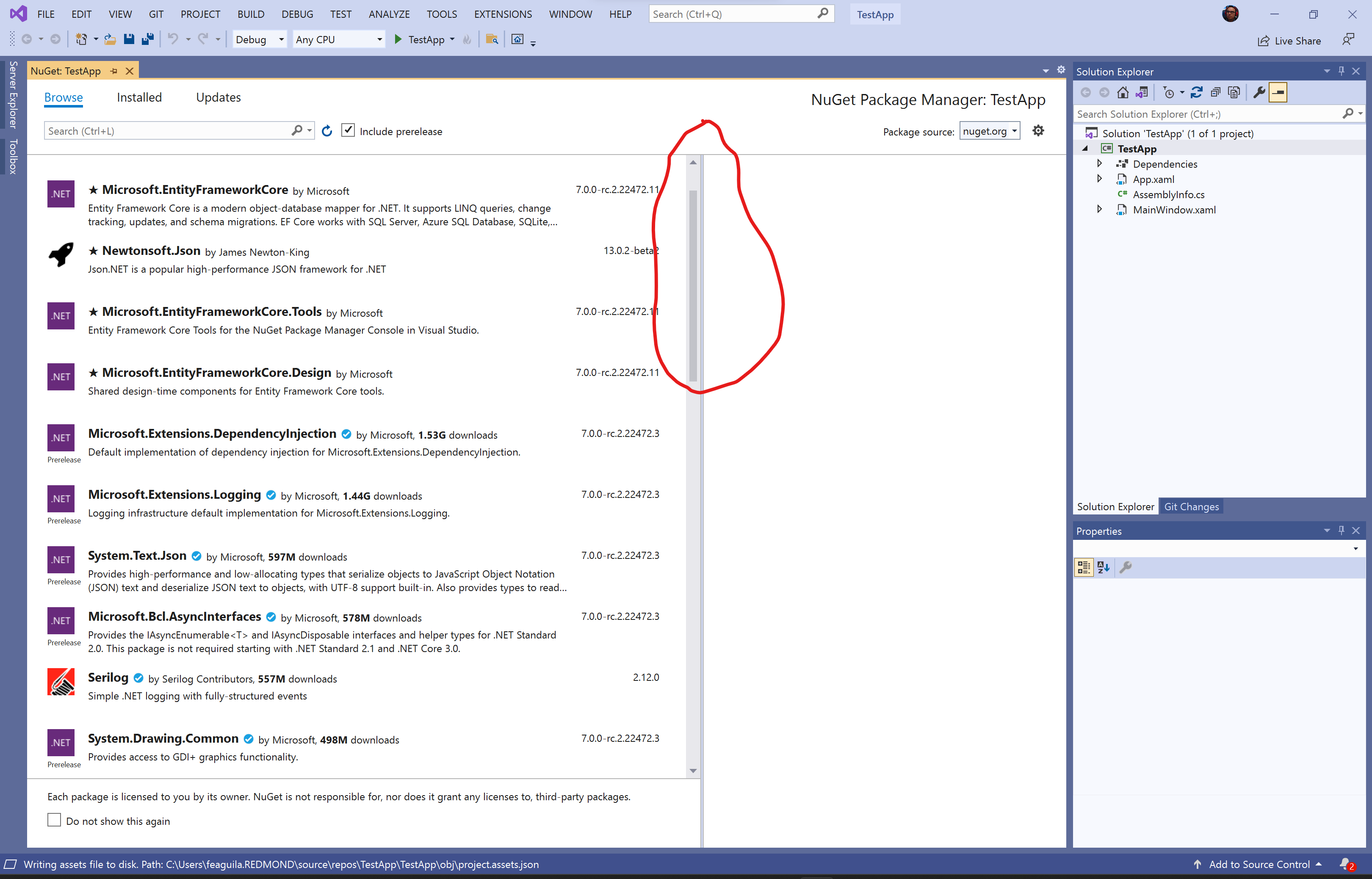Click user account avatar
Viewport: 1372px width, 879px height.
1230,14
